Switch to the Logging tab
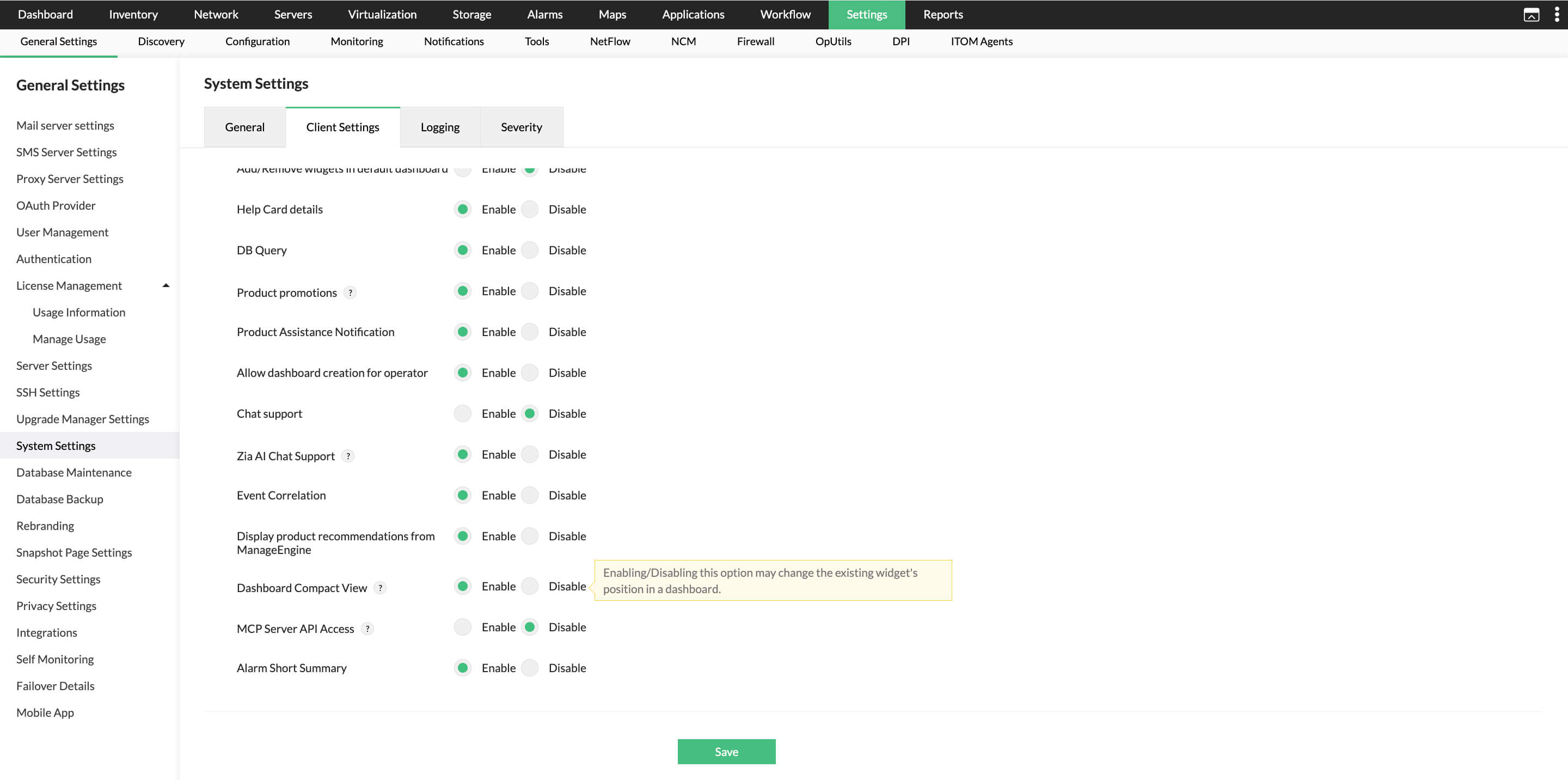The width and height of the screenshot is (1568, 780). 440,127
